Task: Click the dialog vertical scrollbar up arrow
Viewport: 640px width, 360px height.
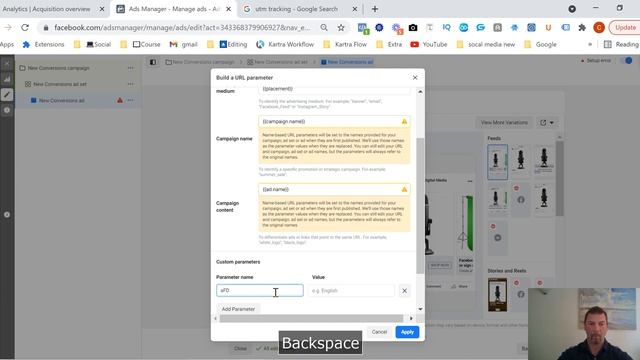Action: tap(420, 92)
